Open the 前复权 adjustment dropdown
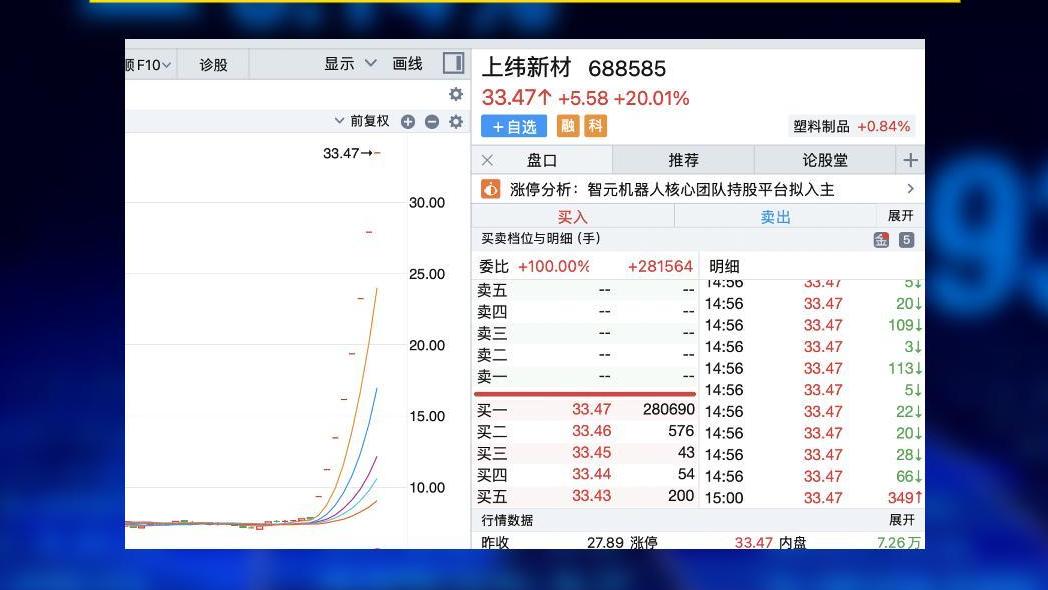Viewport: 1048px width, 590px height. click(x=362, y=121)
